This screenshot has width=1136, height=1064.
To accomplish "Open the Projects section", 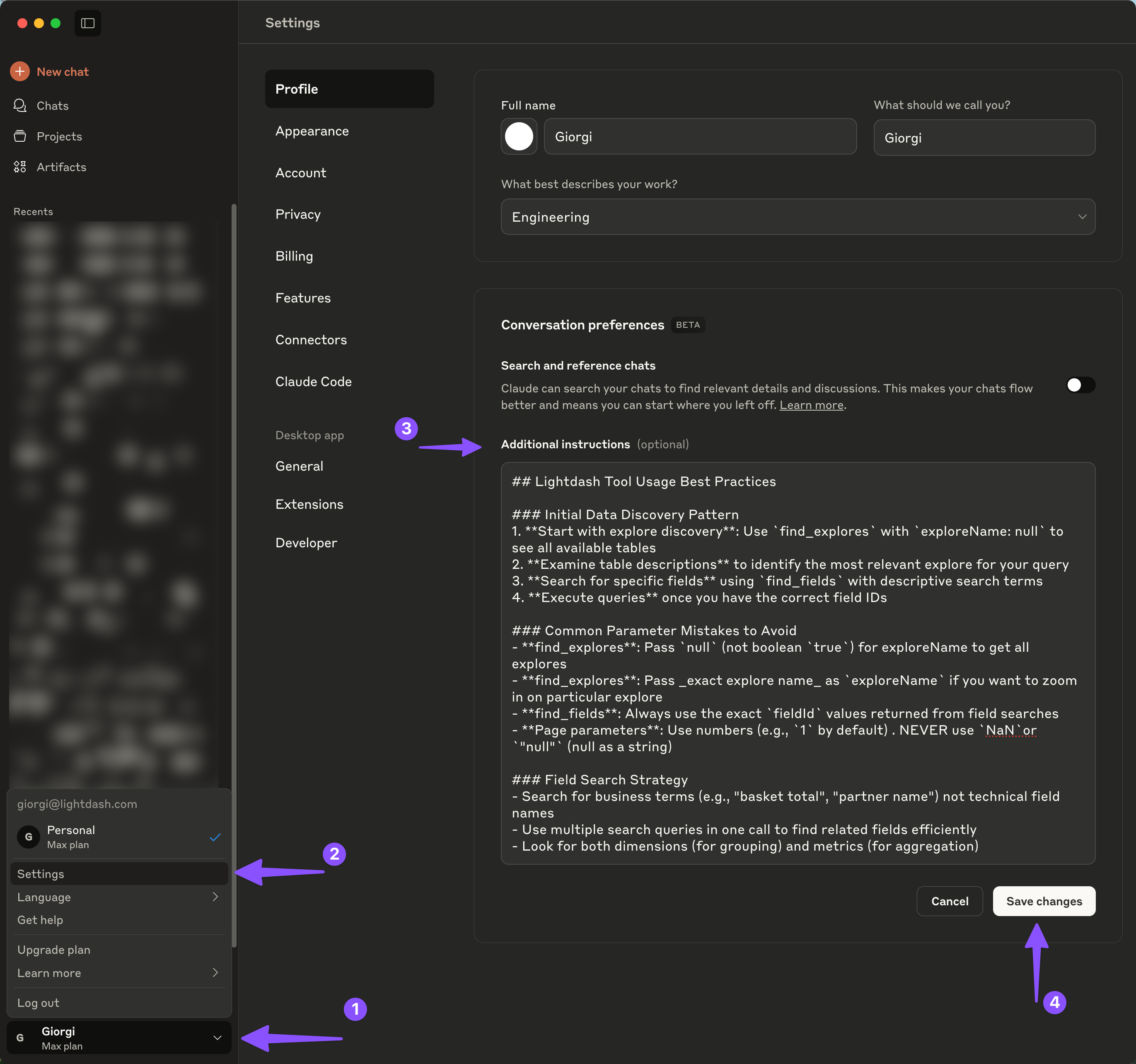I will pos(59,136).
